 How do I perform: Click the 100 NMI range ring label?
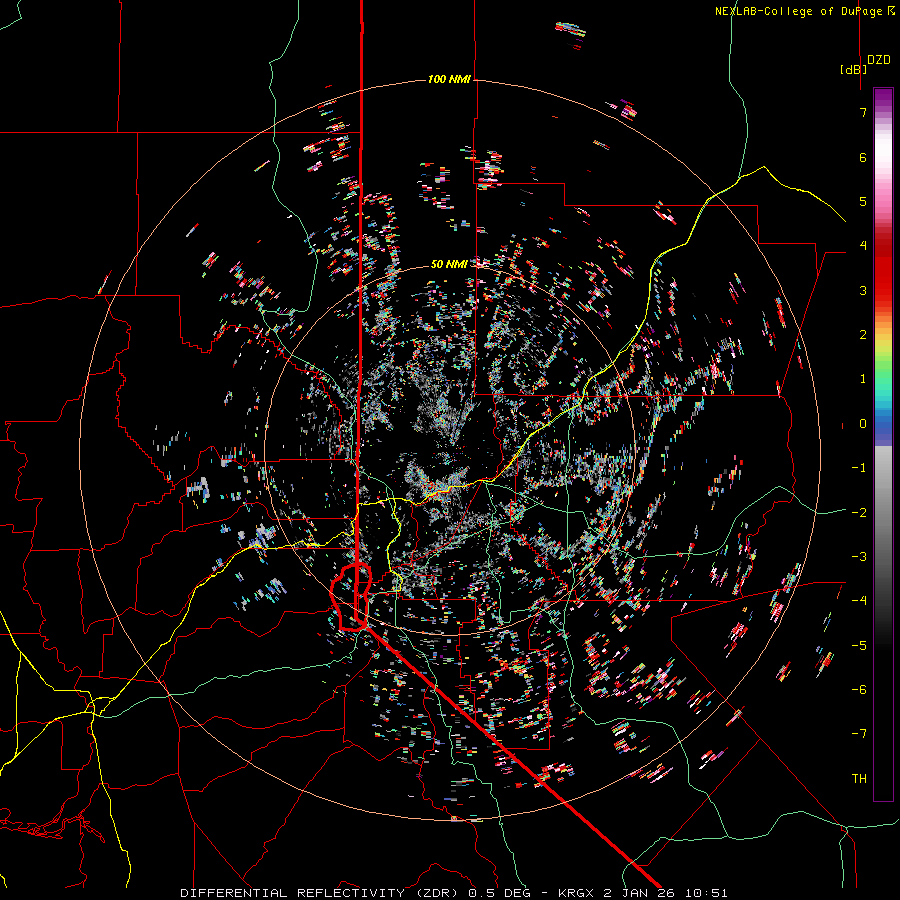449,79
